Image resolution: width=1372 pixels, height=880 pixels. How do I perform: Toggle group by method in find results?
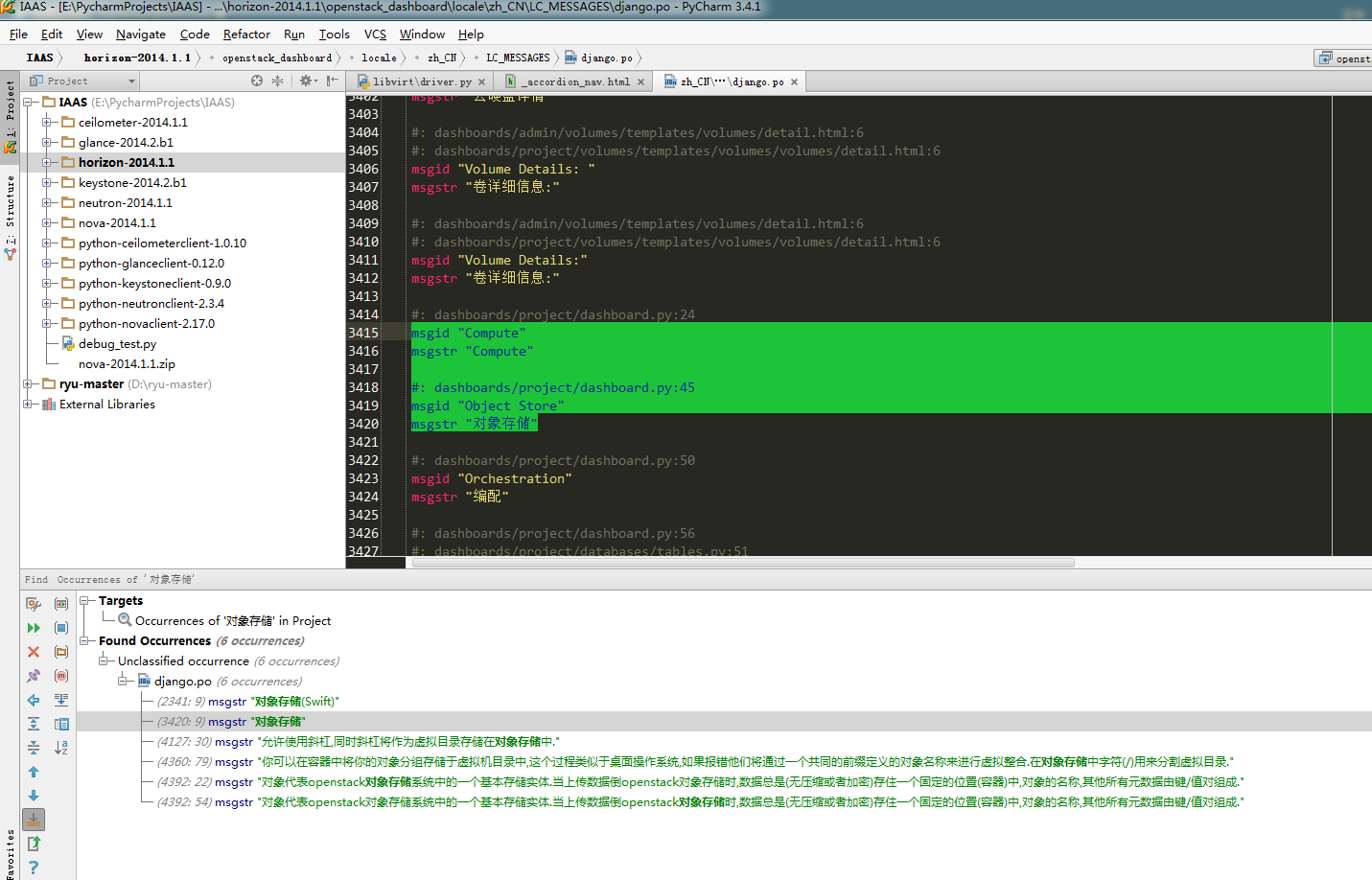(61, 676)
